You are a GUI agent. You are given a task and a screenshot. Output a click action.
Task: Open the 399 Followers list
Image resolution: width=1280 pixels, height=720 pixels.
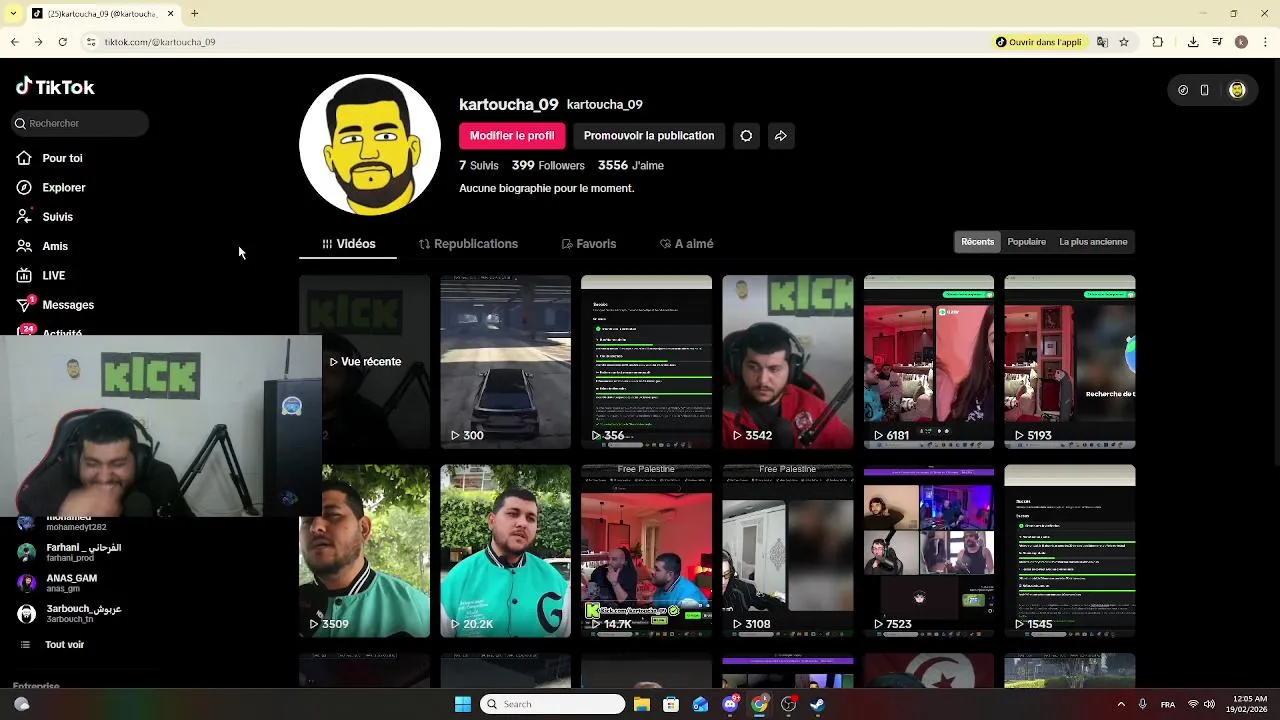(x=548, y=166)
